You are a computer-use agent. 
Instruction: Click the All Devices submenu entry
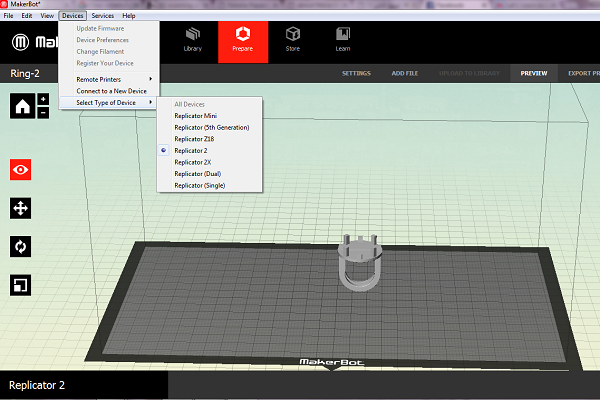(x=210, y=104)
